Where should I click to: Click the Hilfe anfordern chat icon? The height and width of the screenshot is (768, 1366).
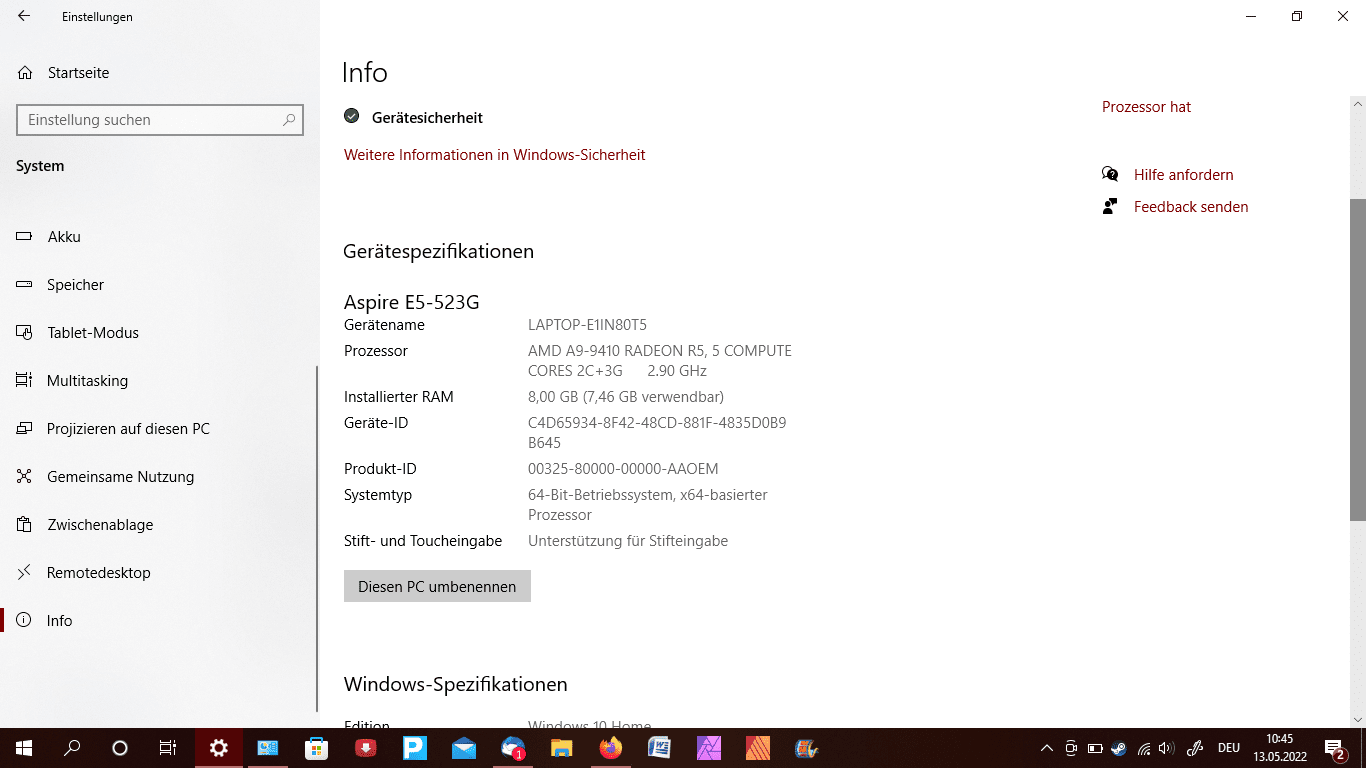1110,174
